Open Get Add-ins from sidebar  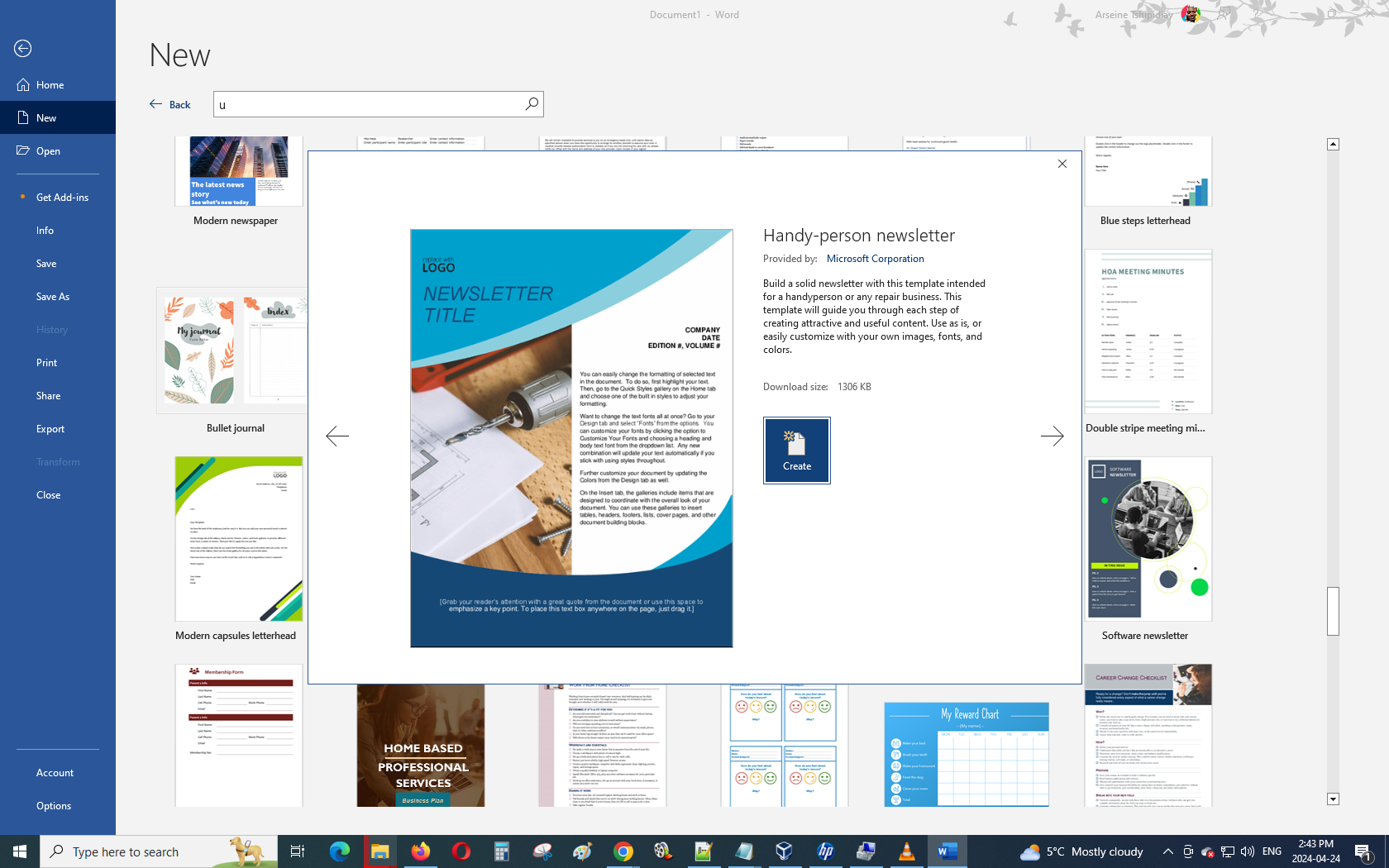[62, 198]
